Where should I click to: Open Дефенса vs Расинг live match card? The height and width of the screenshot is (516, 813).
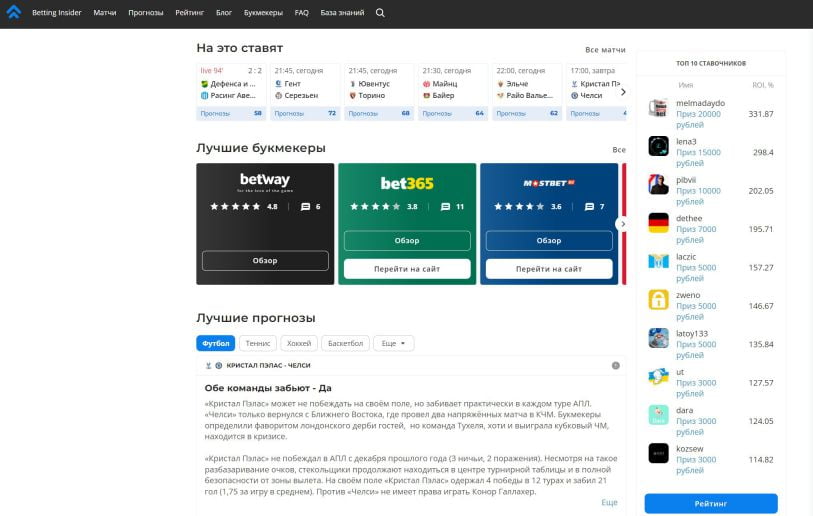click(x=231, y=92)
